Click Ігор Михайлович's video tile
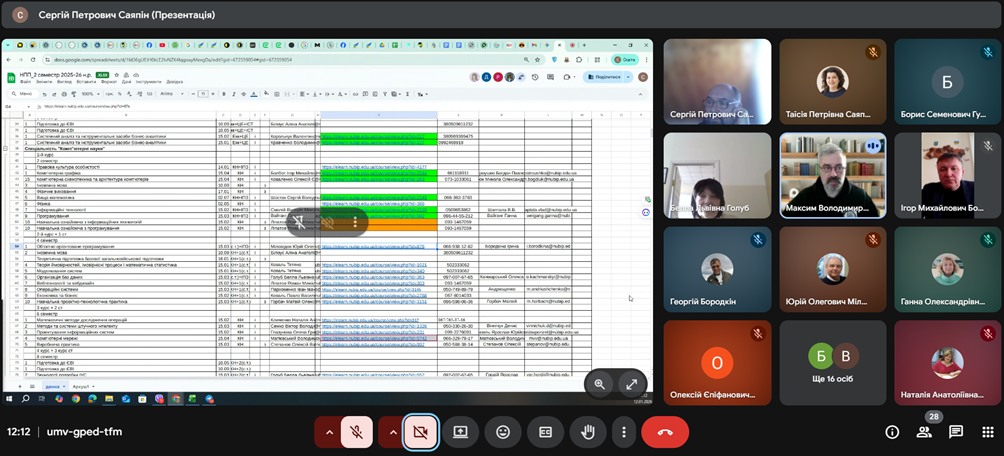 (946, 174)
